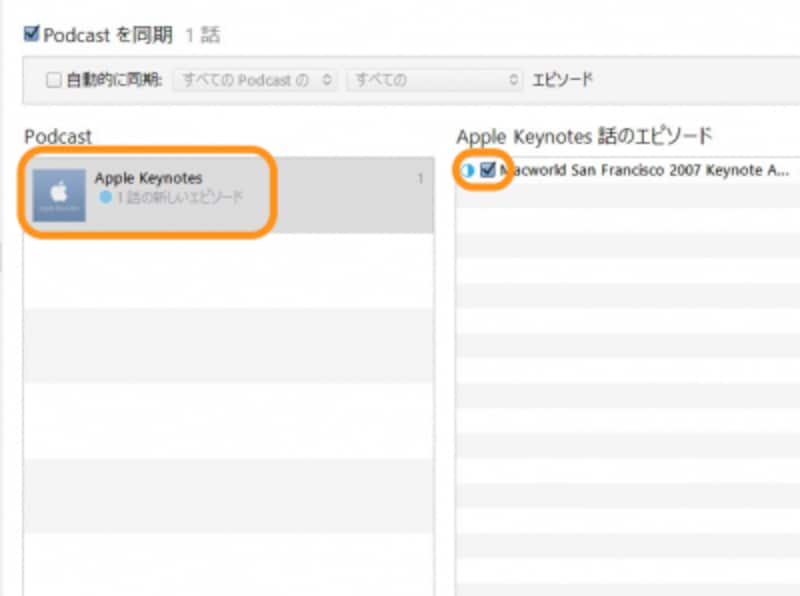Image resolution: width=800 pixels, height=596 pixels.
Task: Click the 1 話の新しいエピソード text
Action: click(180, 197)
